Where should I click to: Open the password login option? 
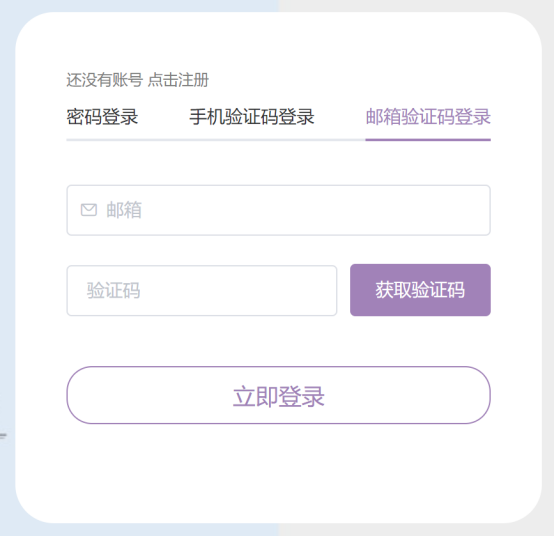(102, 117)
